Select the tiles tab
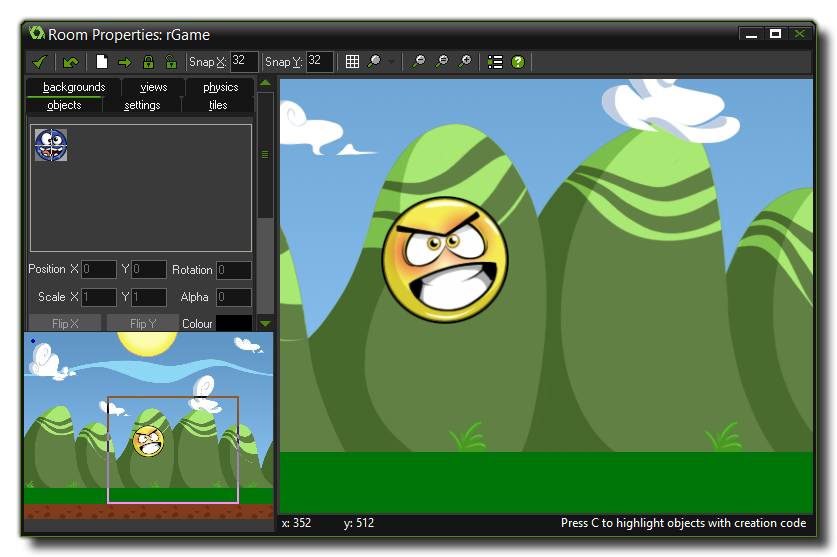 click(218, 105)
